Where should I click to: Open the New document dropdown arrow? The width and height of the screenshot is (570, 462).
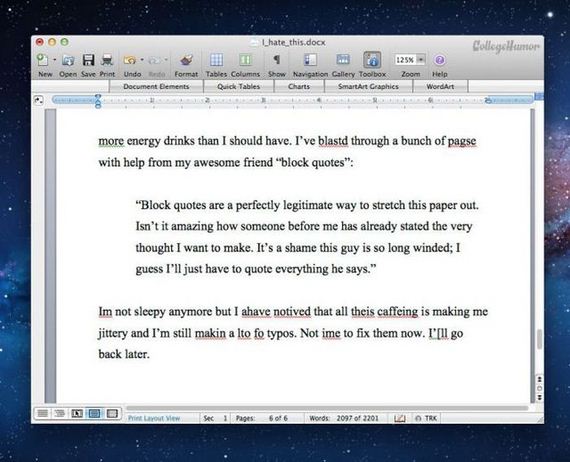(x=54, y=60)
